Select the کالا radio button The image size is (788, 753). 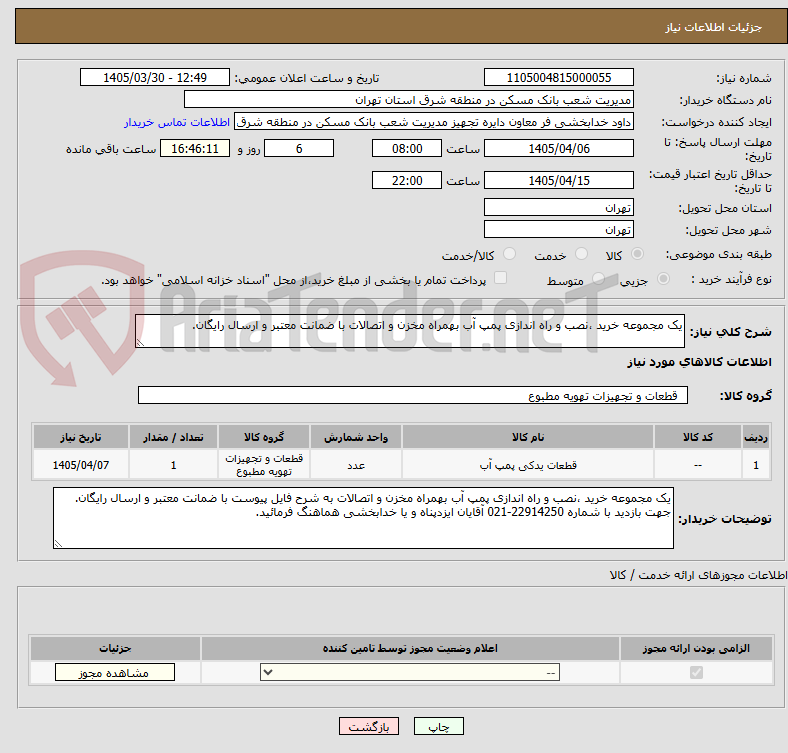click(x=637, y=254)
